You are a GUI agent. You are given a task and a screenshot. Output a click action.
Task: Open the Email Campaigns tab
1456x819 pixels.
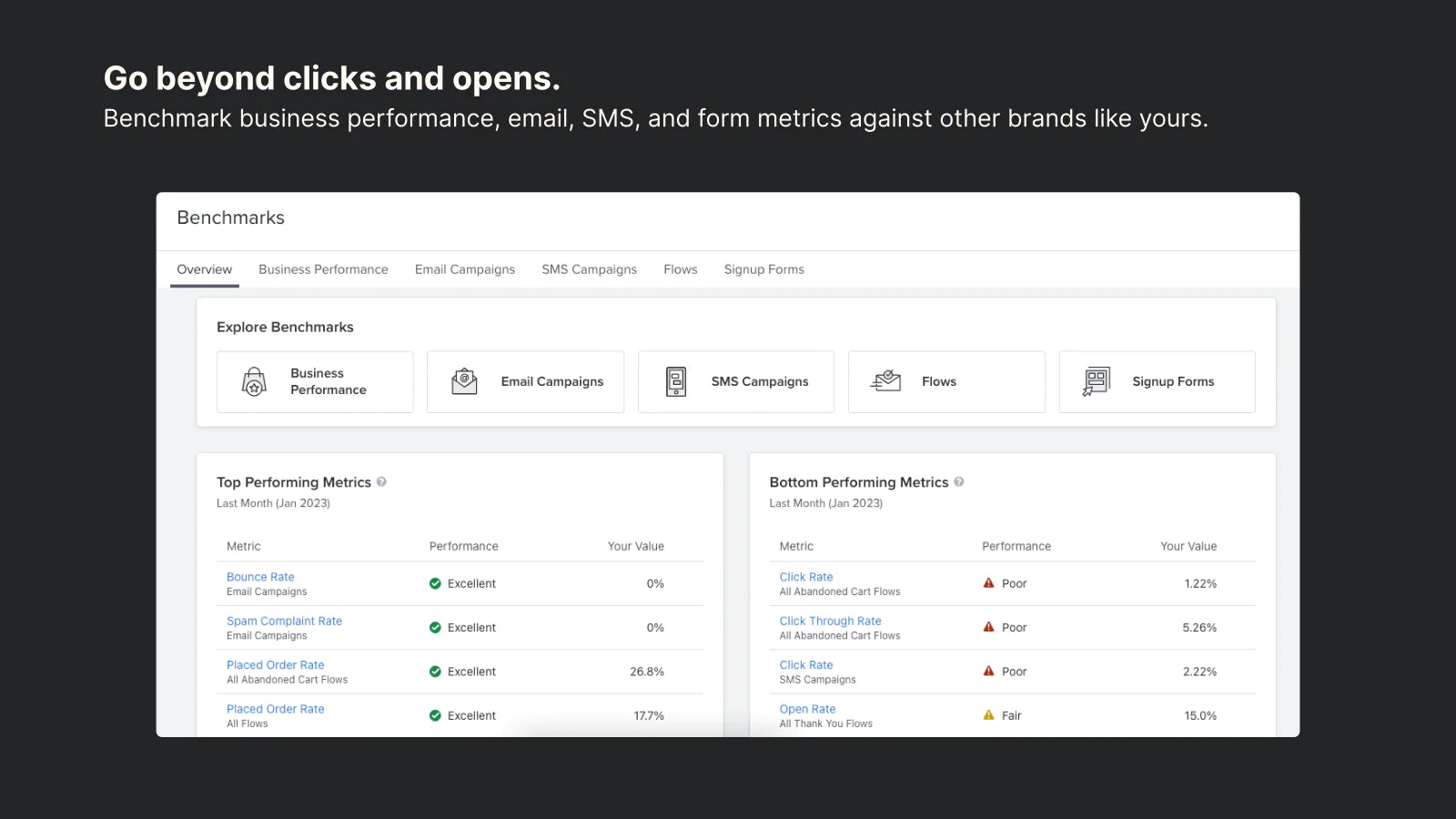click(x=464, y=269)
